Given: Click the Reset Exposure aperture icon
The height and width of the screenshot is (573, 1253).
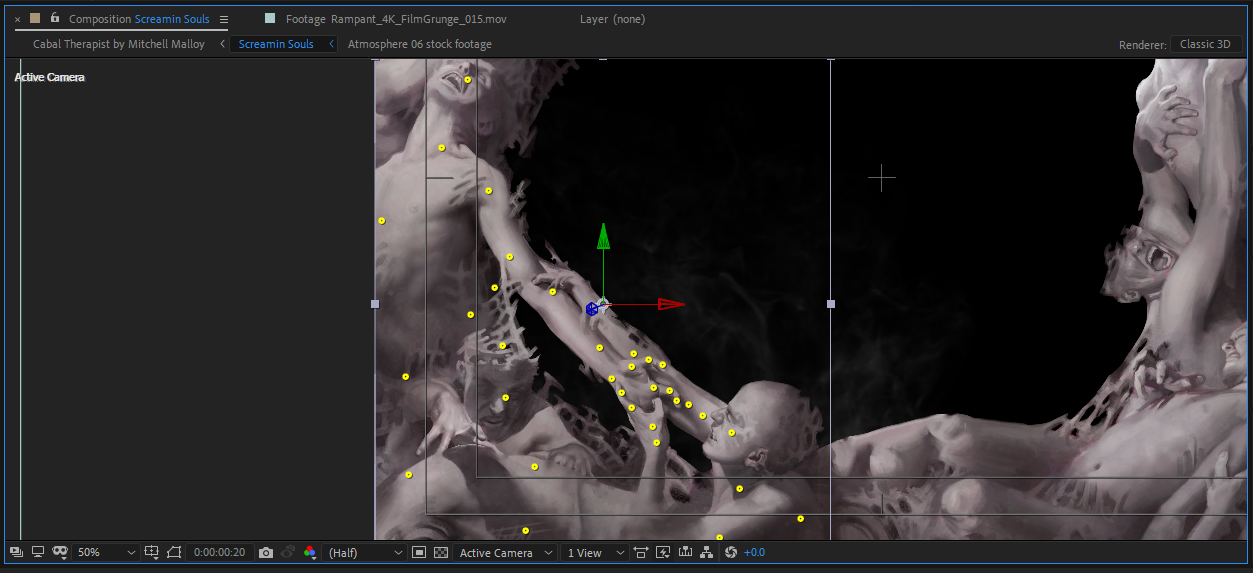Looking at the screenshot, I should pos(731,552).
